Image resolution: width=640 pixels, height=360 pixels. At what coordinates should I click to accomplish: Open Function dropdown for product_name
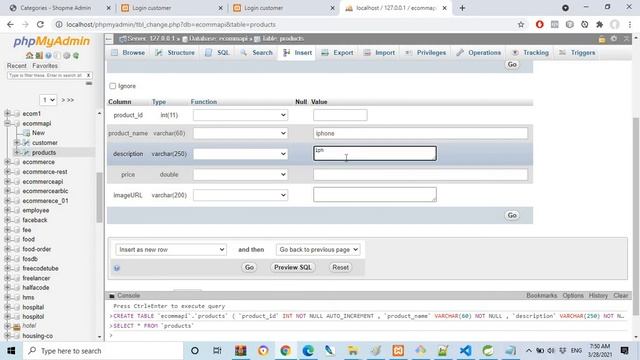click(240, 133)
